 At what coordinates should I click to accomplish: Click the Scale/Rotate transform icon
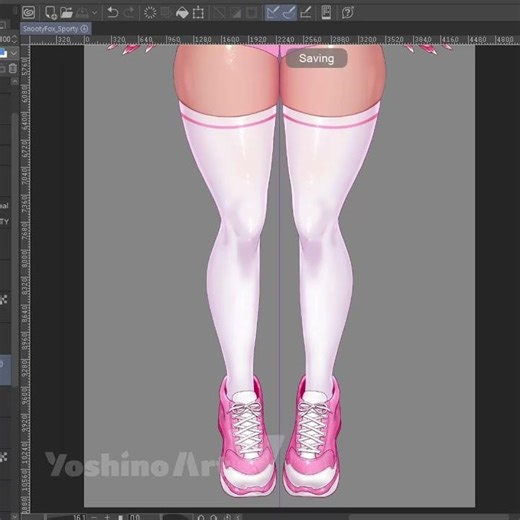click(x=198, y=13)
